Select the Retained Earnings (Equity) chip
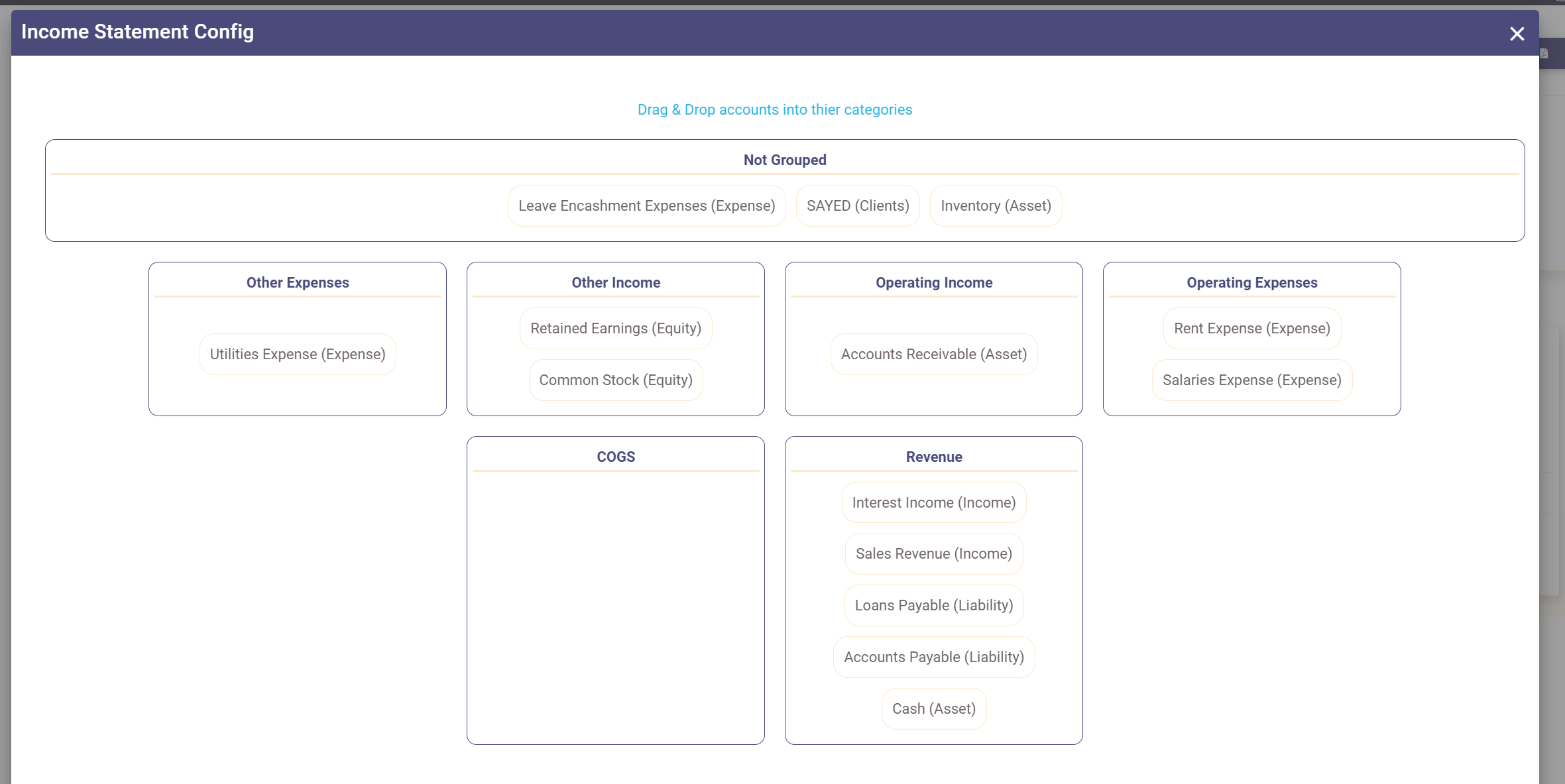Screen dimensions: 1565x784 pos(616,329)
